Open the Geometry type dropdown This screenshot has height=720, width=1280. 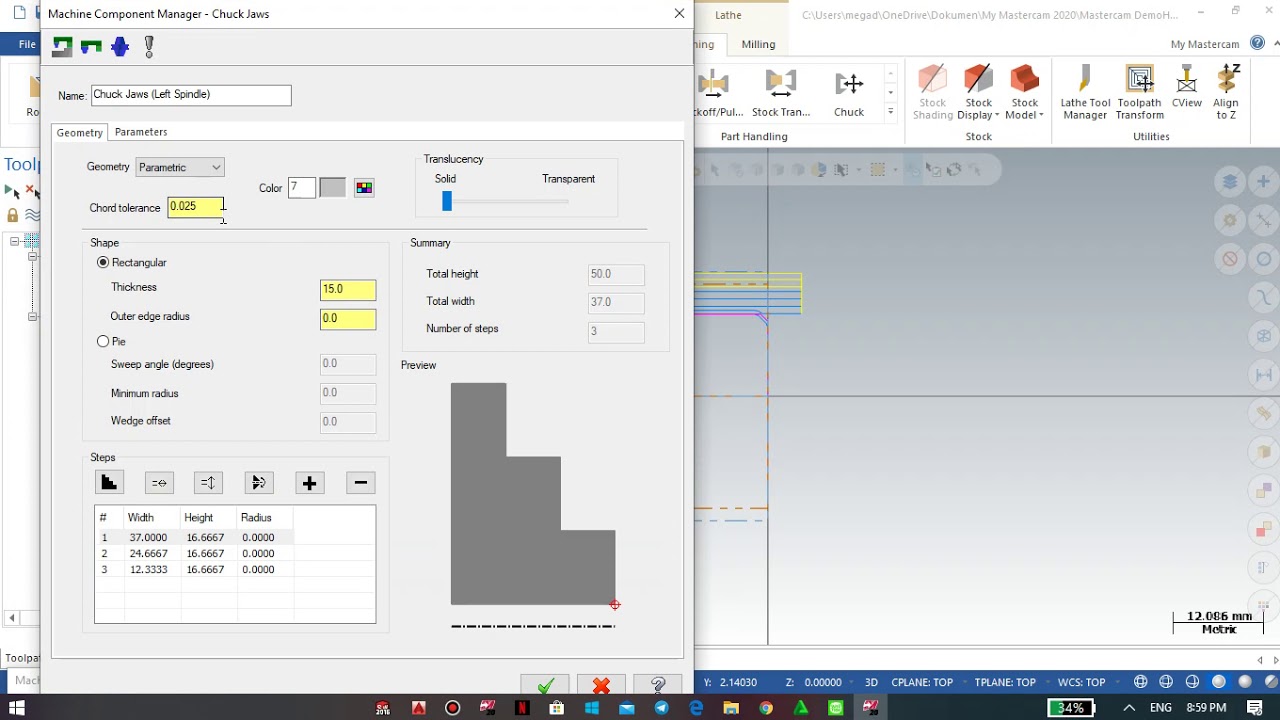180,167
